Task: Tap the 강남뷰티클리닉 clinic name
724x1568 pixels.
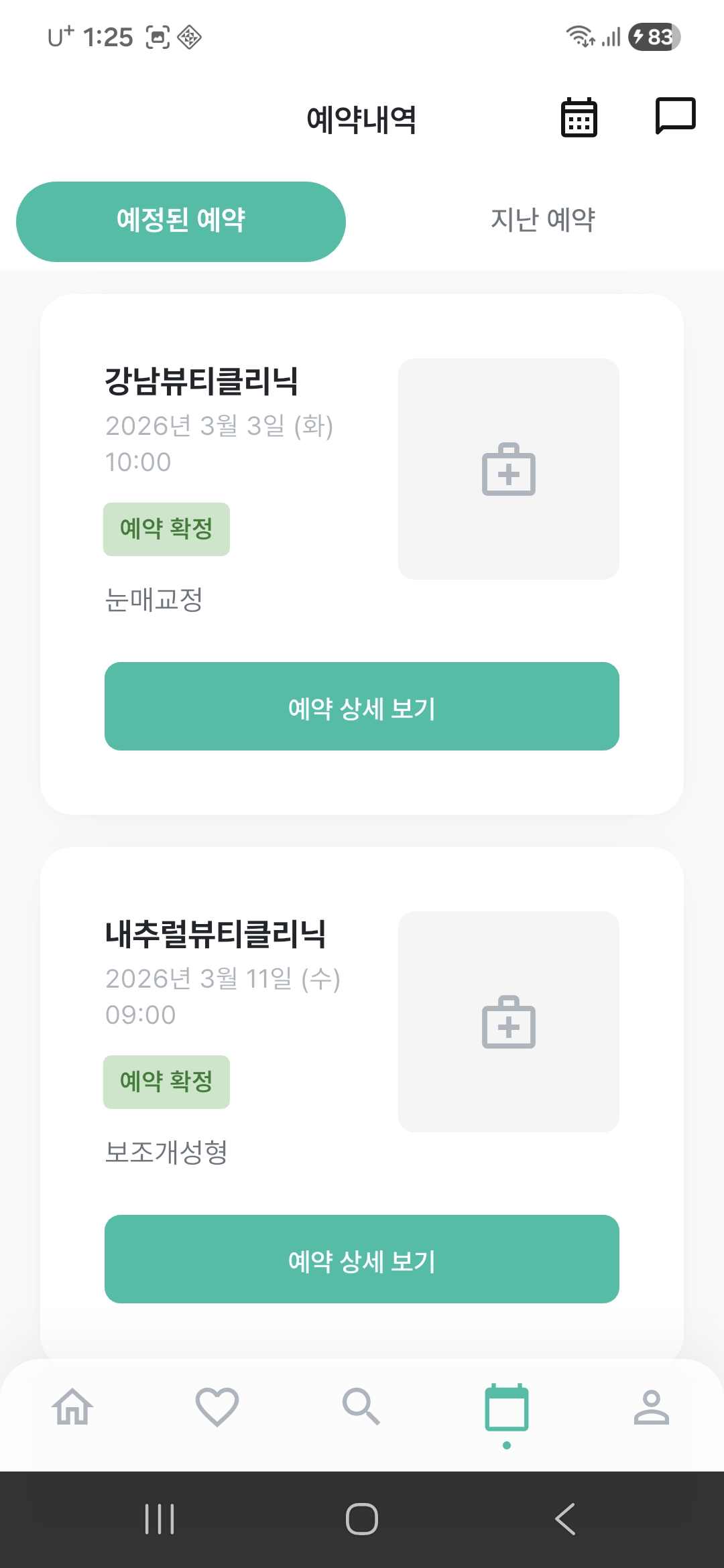Action: click(x=202, y=381)
